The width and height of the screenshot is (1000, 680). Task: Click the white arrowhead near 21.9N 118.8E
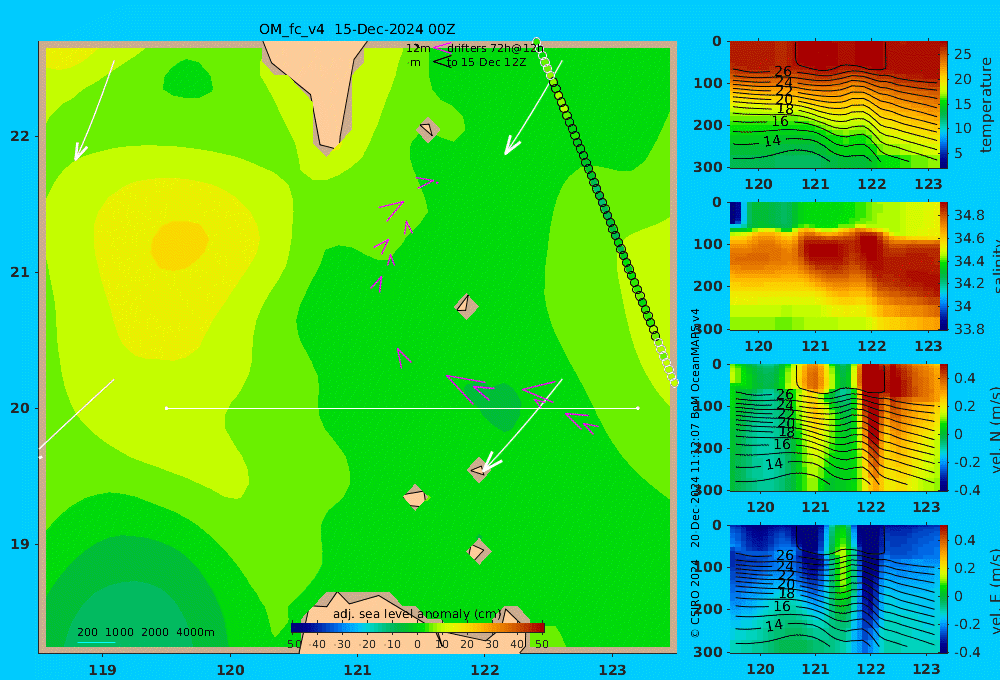click(80, 152)
